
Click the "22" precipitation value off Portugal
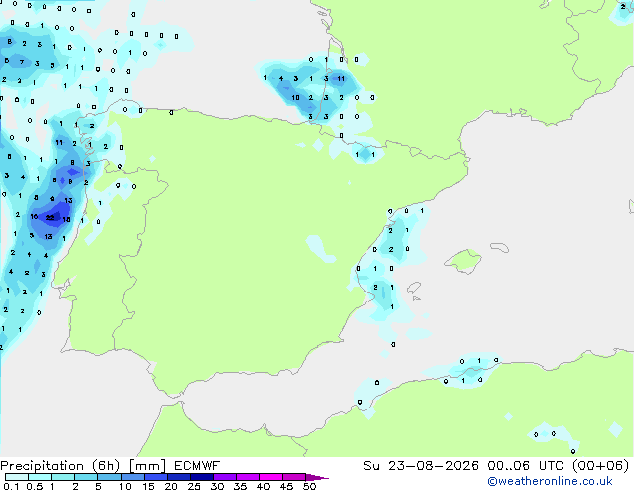[50, 218]
